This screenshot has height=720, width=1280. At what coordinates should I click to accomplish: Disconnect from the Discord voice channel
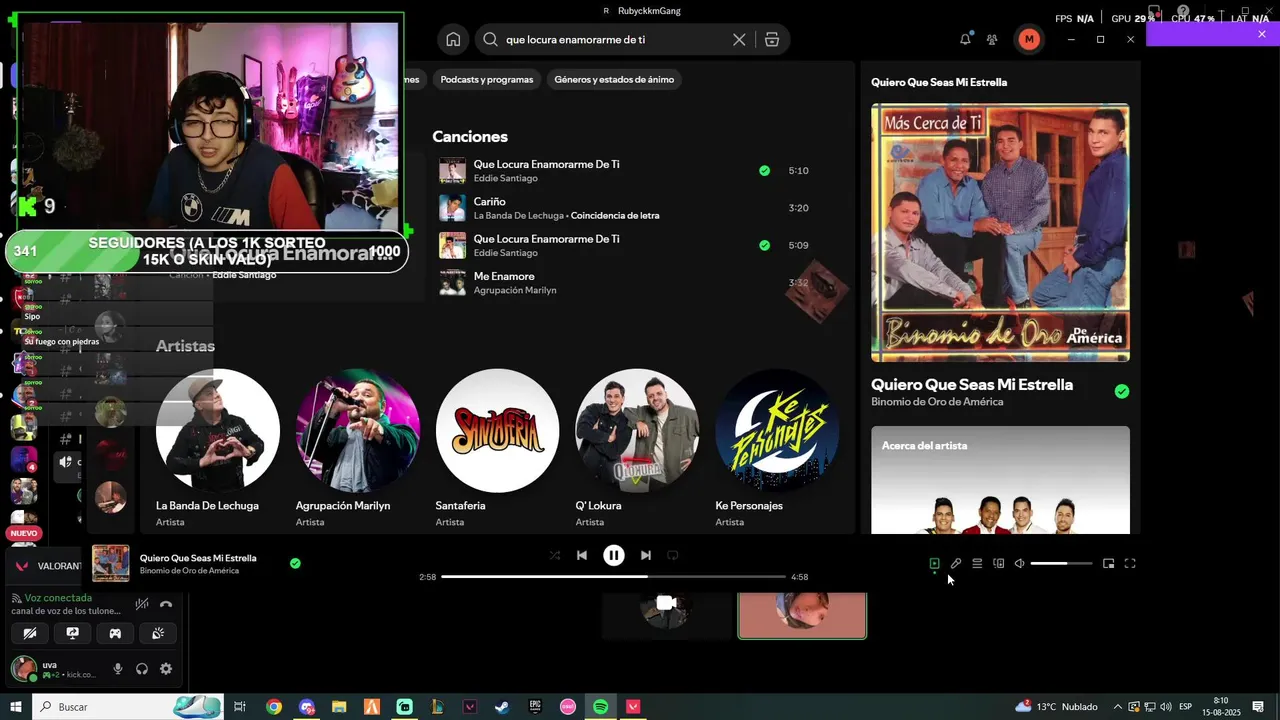tap(166, 604)
